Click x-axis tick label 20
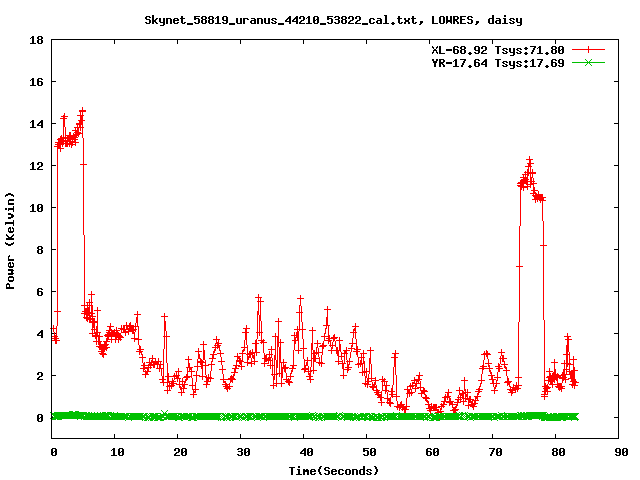The height and width of the screenshot is (480, 640). pos(180,452)
